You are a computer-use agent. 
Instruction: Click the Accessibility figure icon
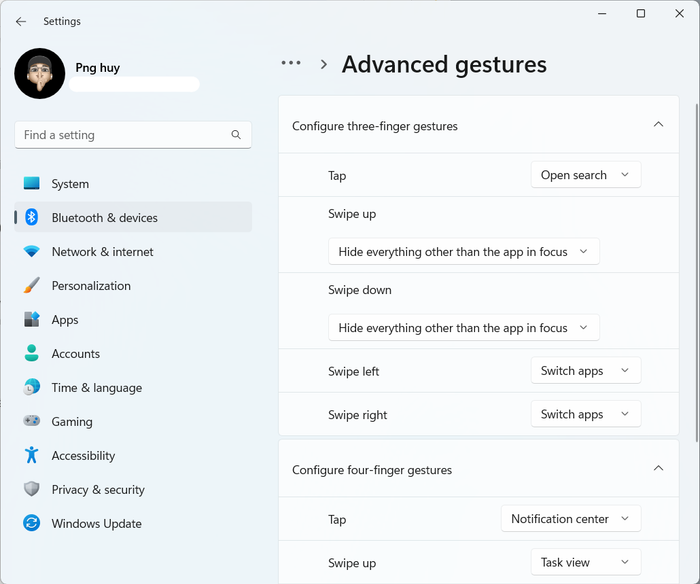[x=31, y=455]
